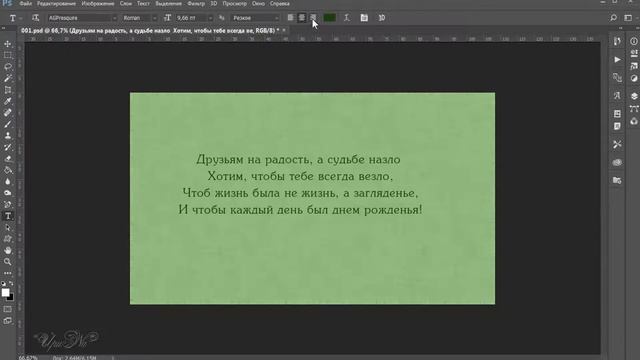
Task: Open the Слои menu
Action: click(126, 3)
